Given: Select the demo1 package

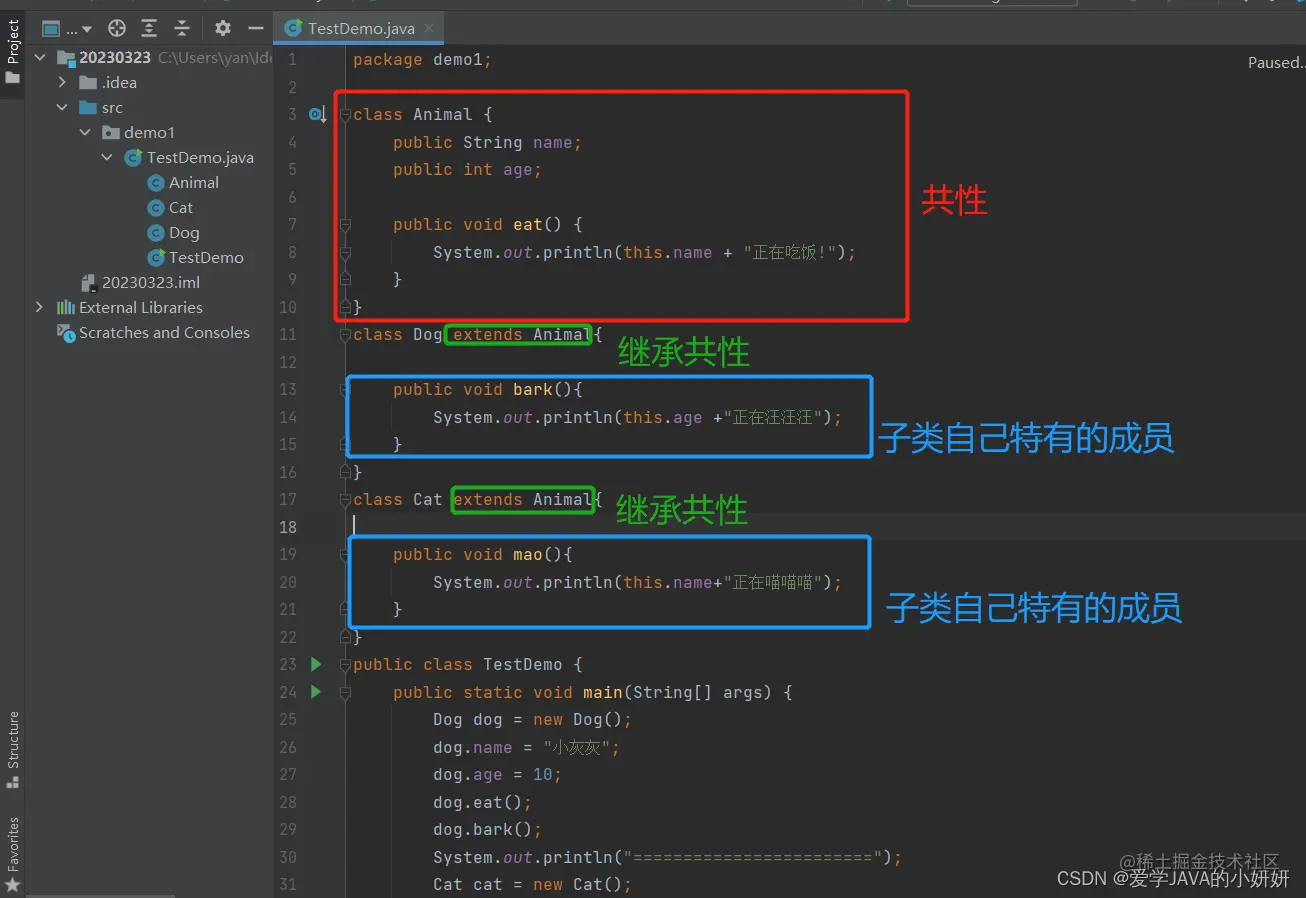Looking at the screenshot, I should click(x=149, y=132).
